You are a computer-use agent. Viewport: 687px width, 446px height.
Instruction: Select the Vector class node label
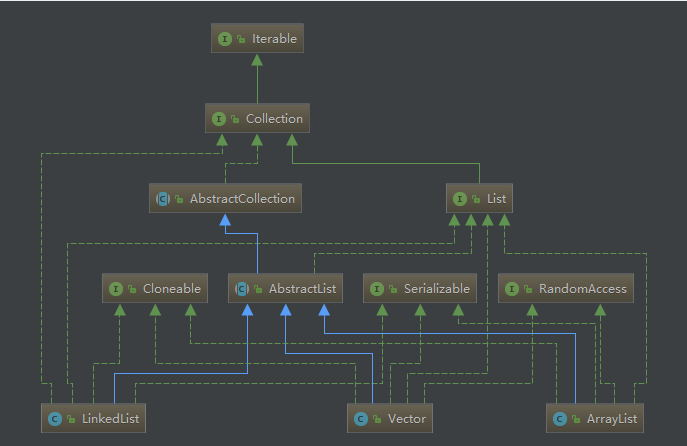point(407,418)
